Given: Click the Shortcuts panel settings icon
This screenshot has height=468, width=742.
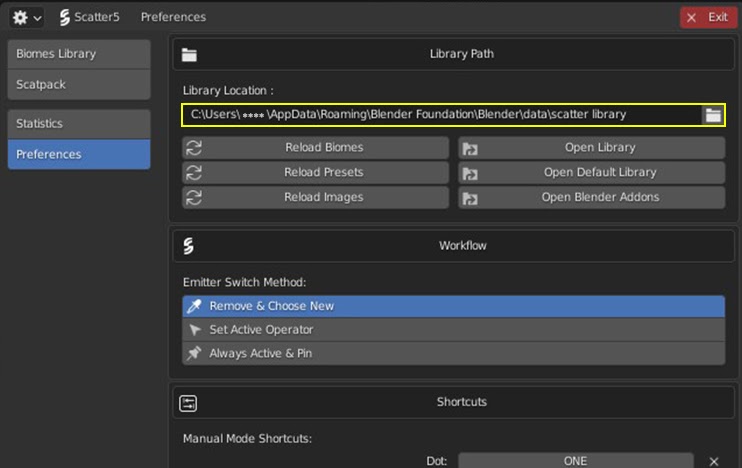Looking at the screenshot, I should click(x=188, y=403).
